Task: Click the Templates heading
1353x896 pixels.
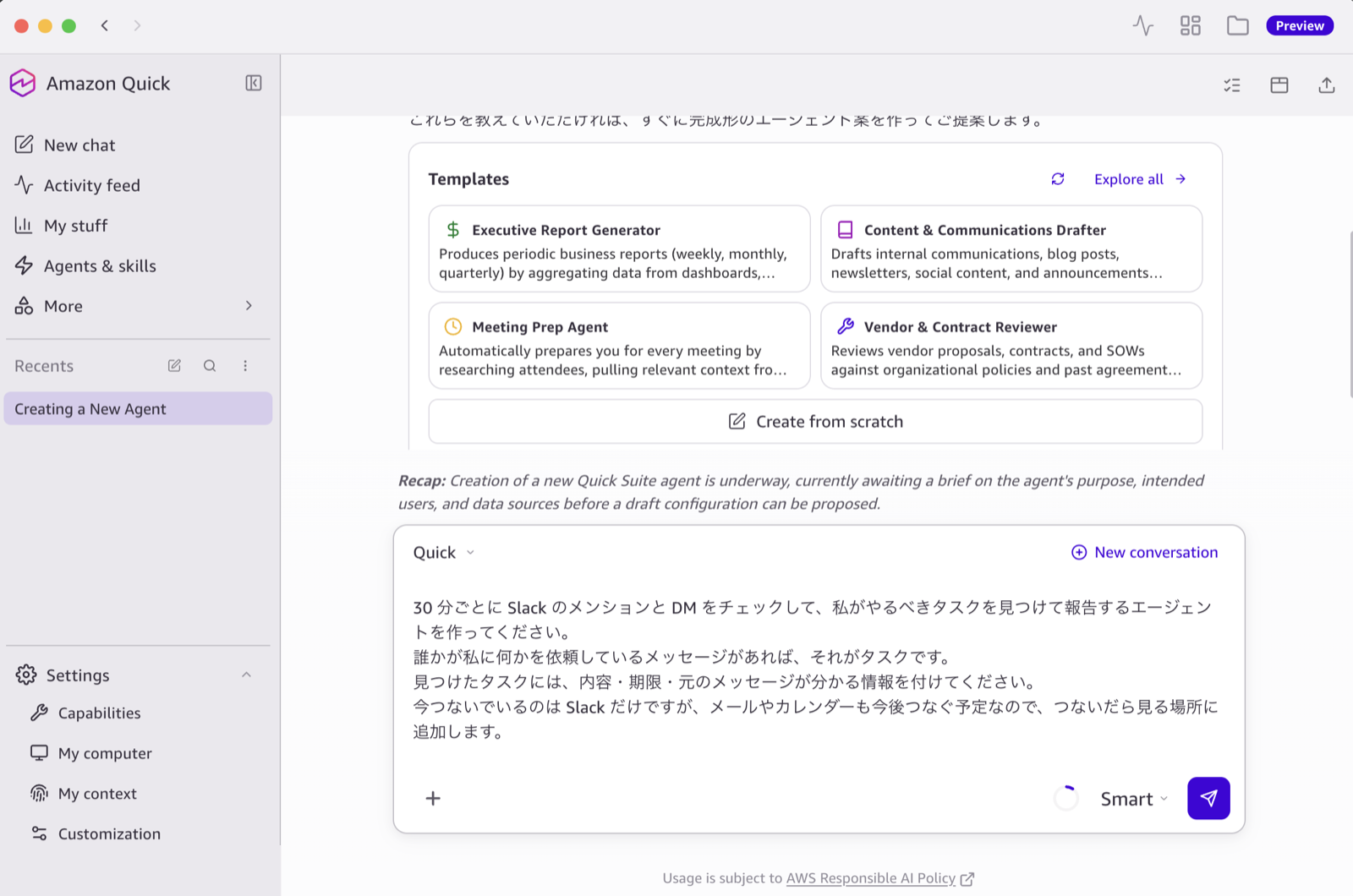Action: pos(468,179)
